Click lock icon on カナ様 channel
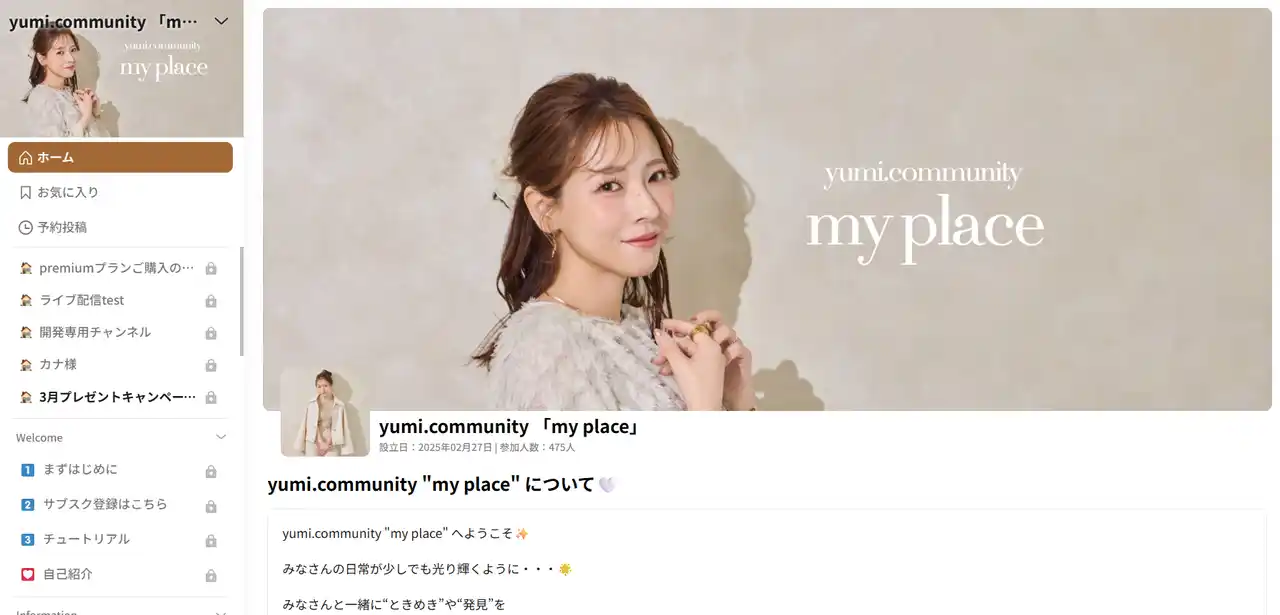Screen dimensions: 1280x615 coord(211,365)
